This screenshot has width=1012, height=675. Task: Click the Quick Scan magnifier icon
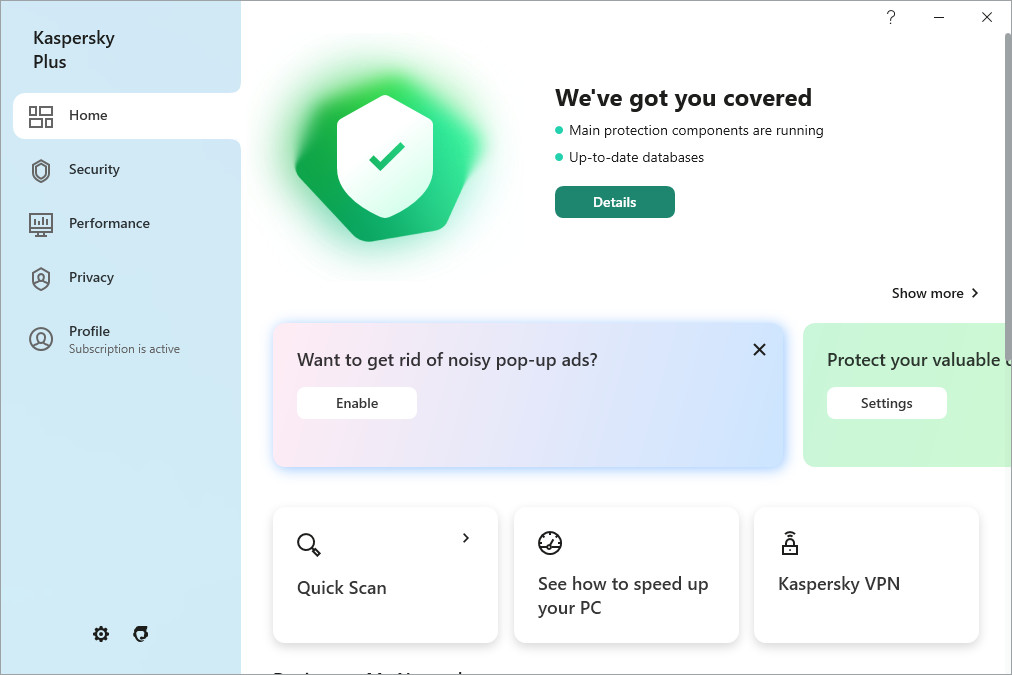coord(309,545)
